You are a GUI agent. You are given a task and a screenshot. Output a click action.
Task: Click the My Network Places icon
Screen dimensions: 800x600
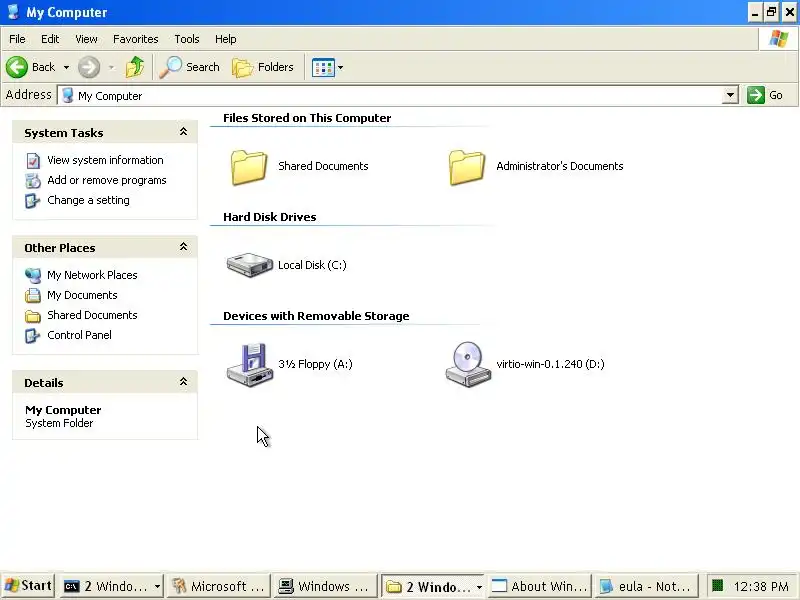(x=33, y=276)
